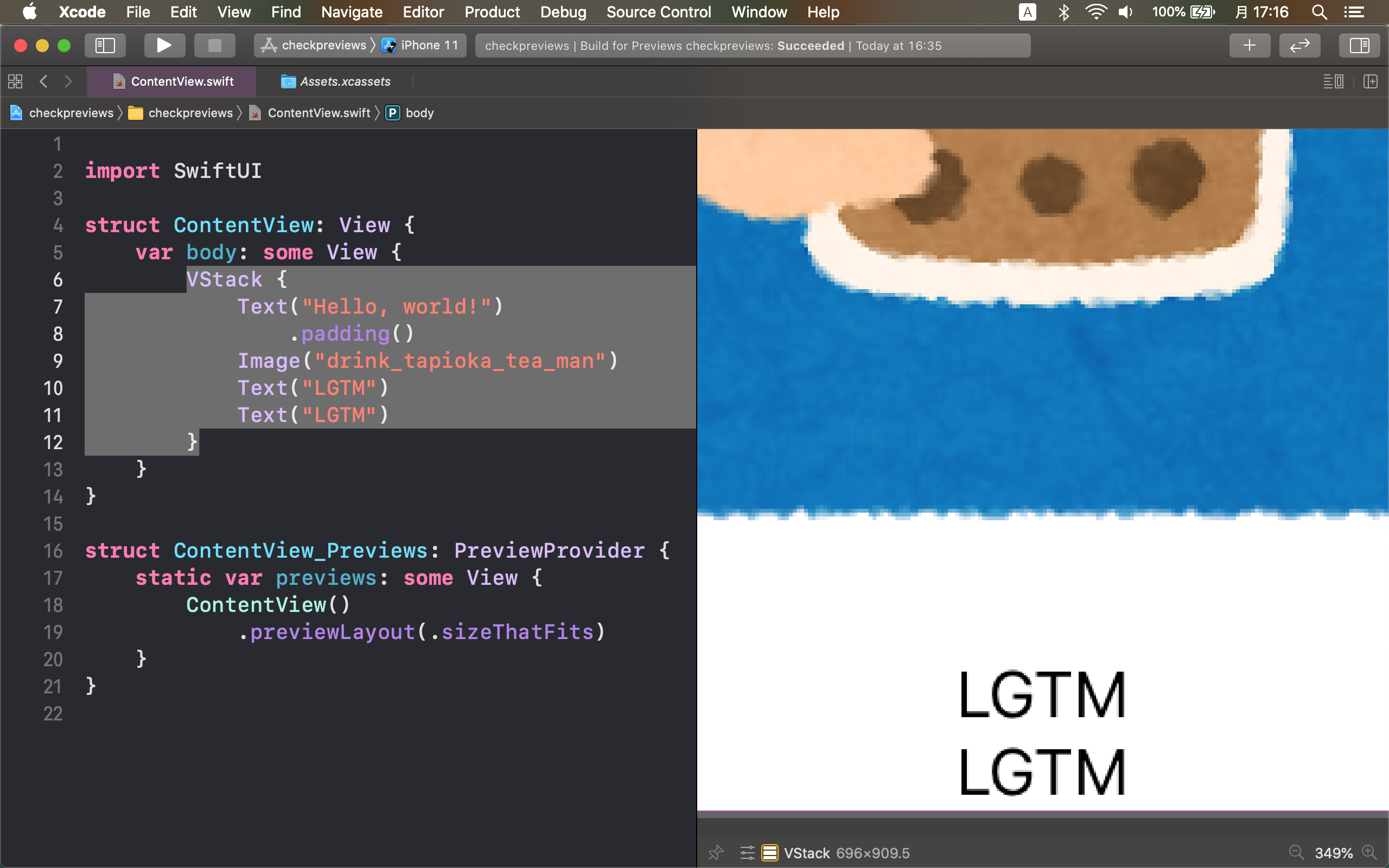Click the Stop button in toolbar

pos(214,46)
